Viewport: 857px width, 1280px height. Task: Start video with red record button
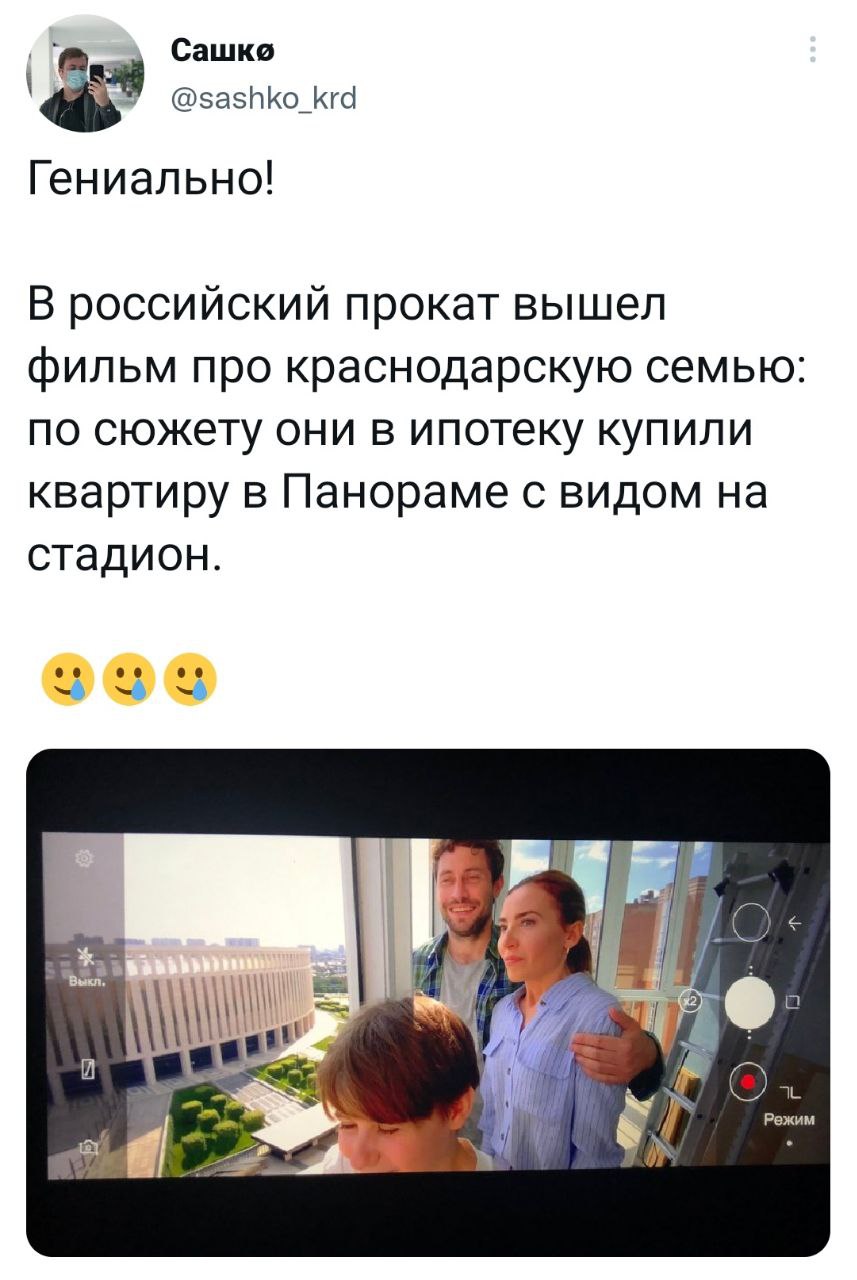[x=746, y=1082]
